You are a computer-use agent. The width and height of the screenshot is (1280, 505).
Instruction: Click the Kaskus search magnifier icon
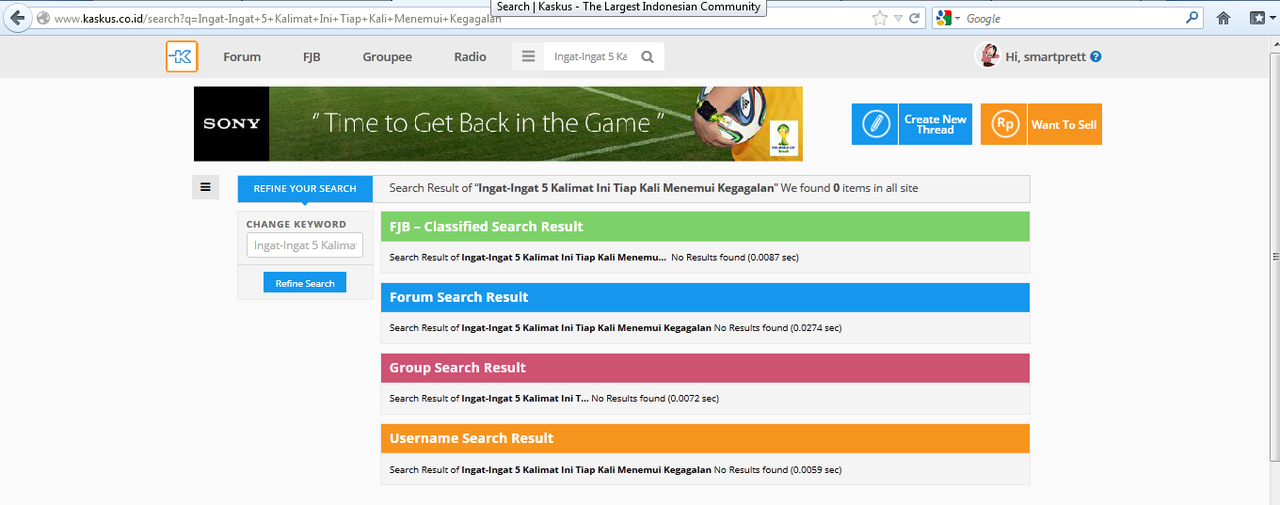648,57
